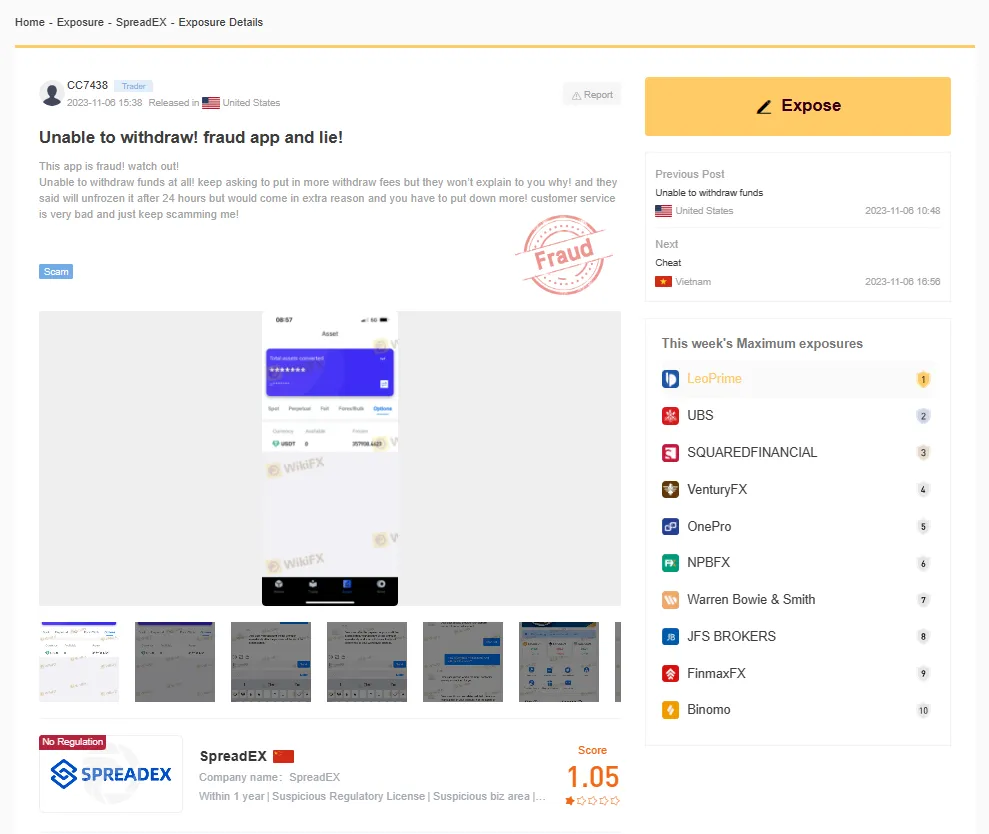
Task: Click "This week's Maximum exposures" heading
Action: pyautogui.click(x=762, y=343)
